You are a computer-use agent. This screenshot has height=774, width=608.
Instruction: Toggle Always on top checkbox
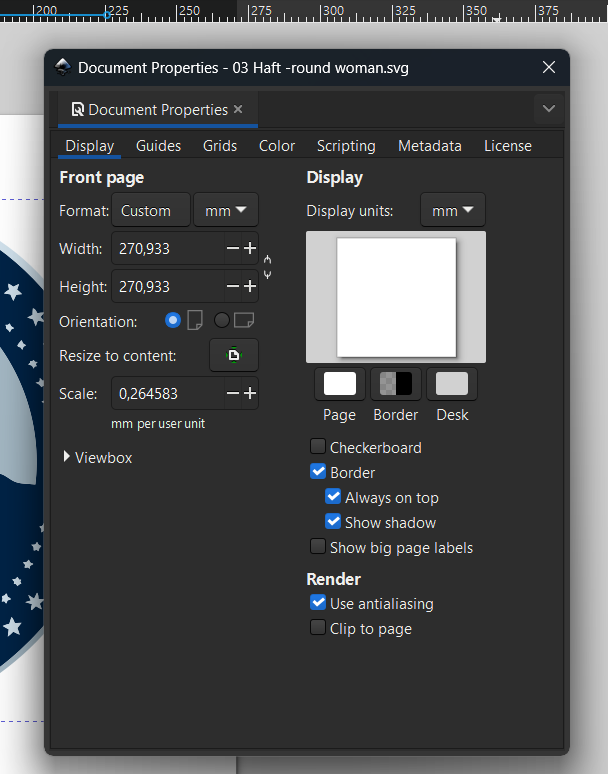click(333, 496)
